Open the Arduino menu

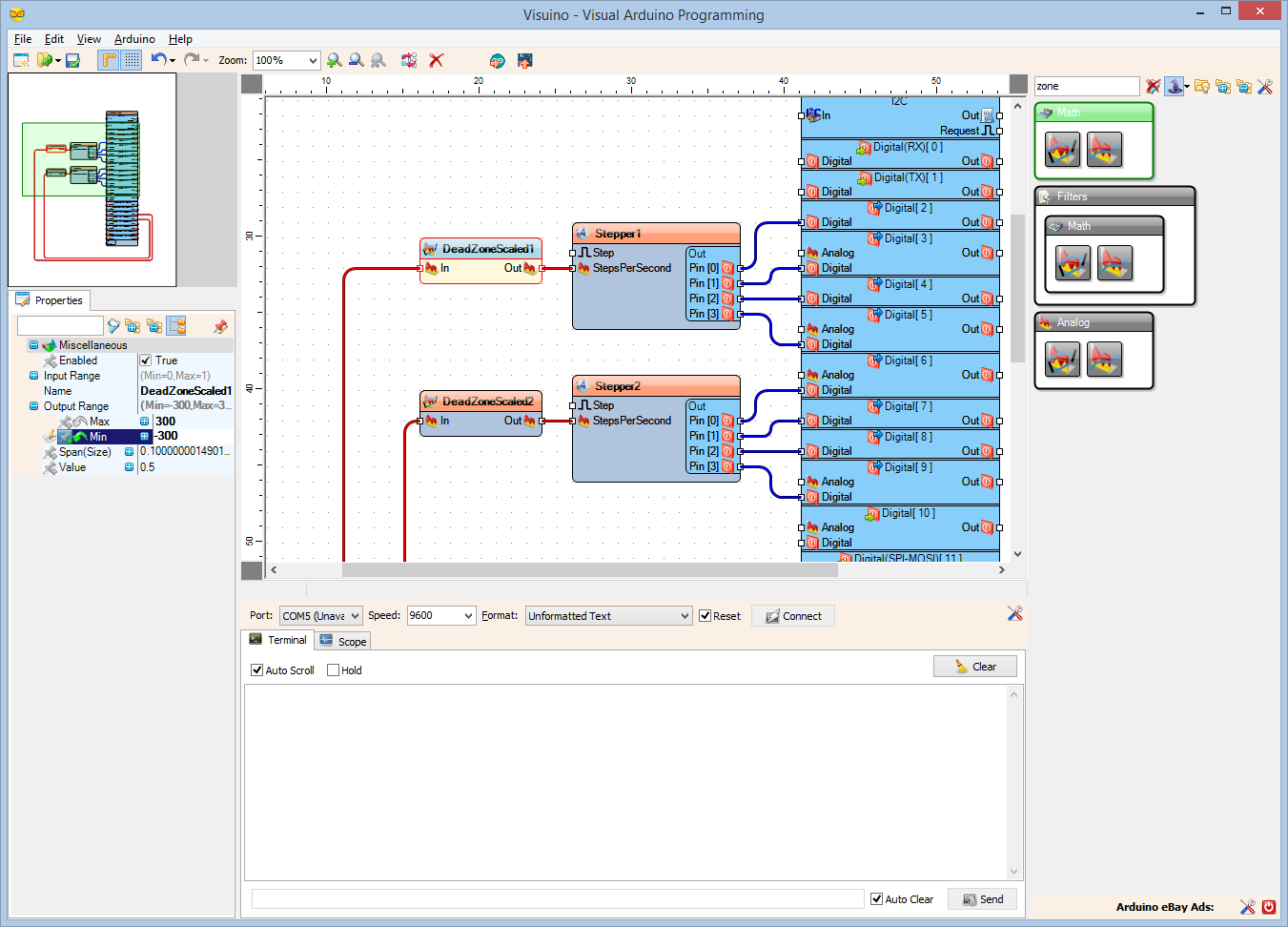click(133, 39)
